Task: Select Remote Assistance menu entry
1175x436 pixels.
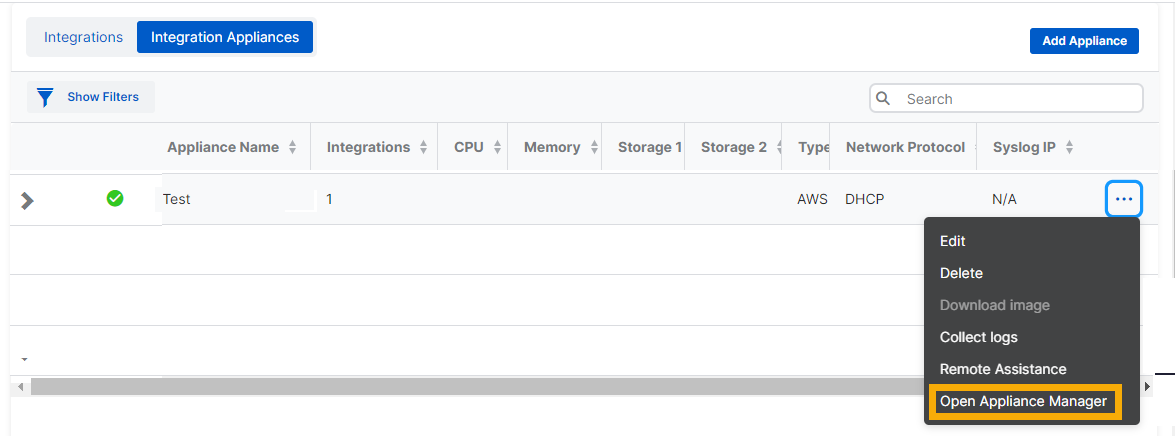Action: pos(1003,369)
